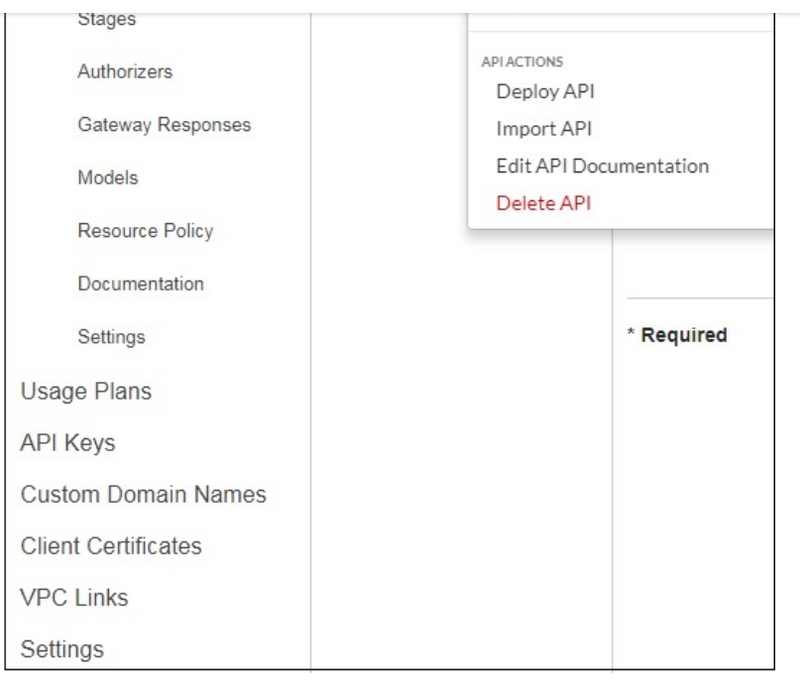Open the Settings item below Documentation
The image size is (800, 694).
tap(111, 337)
